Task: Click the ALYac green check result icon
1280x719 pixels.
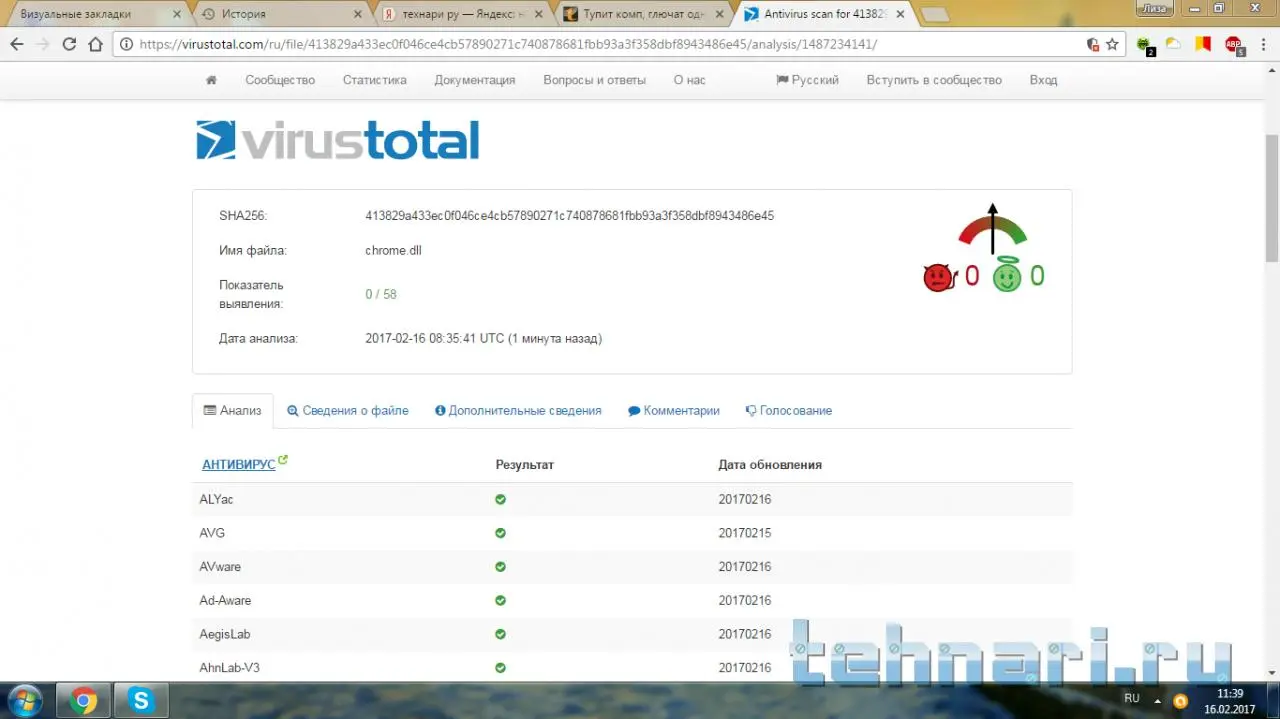Action: pyautogui.click(x=500, y=499)
